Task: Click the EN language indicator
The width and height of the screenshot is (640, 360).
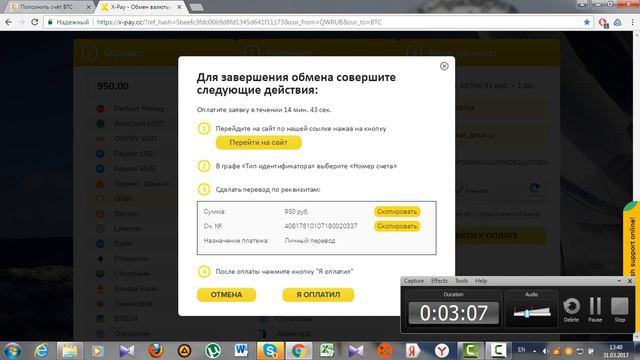Action: pos(521,350)
